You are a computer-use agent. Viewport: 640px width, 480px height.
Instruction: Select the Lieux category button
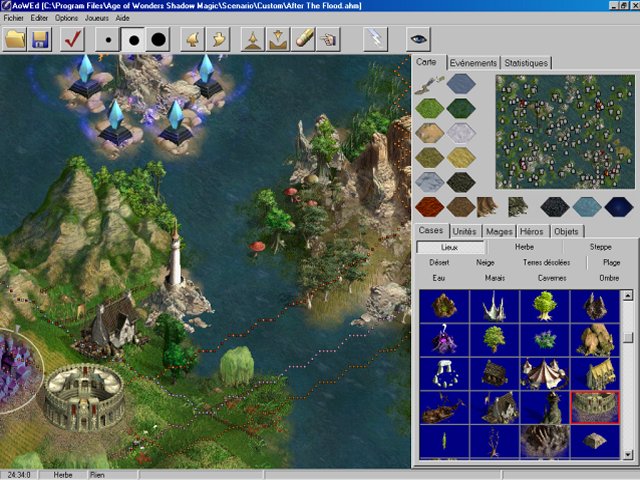point(450,247)
